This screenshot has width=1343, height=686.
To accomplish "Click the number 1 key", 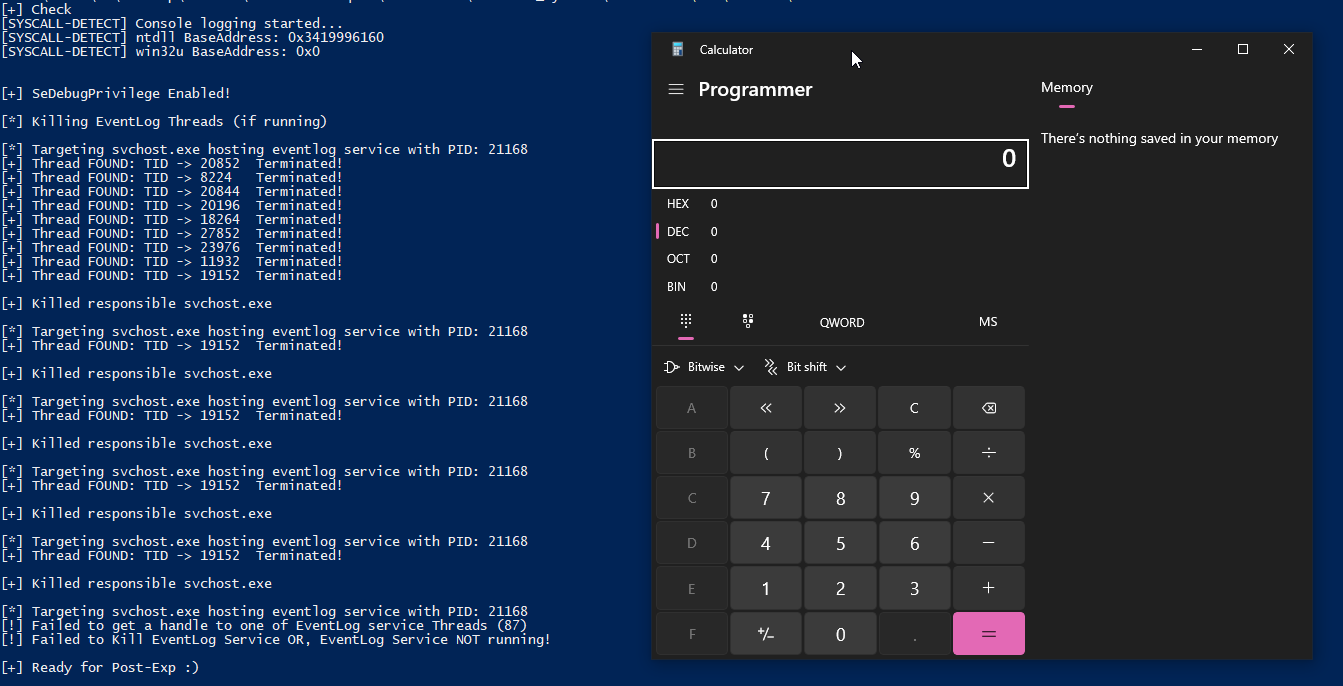I will [x=766, y=588].
